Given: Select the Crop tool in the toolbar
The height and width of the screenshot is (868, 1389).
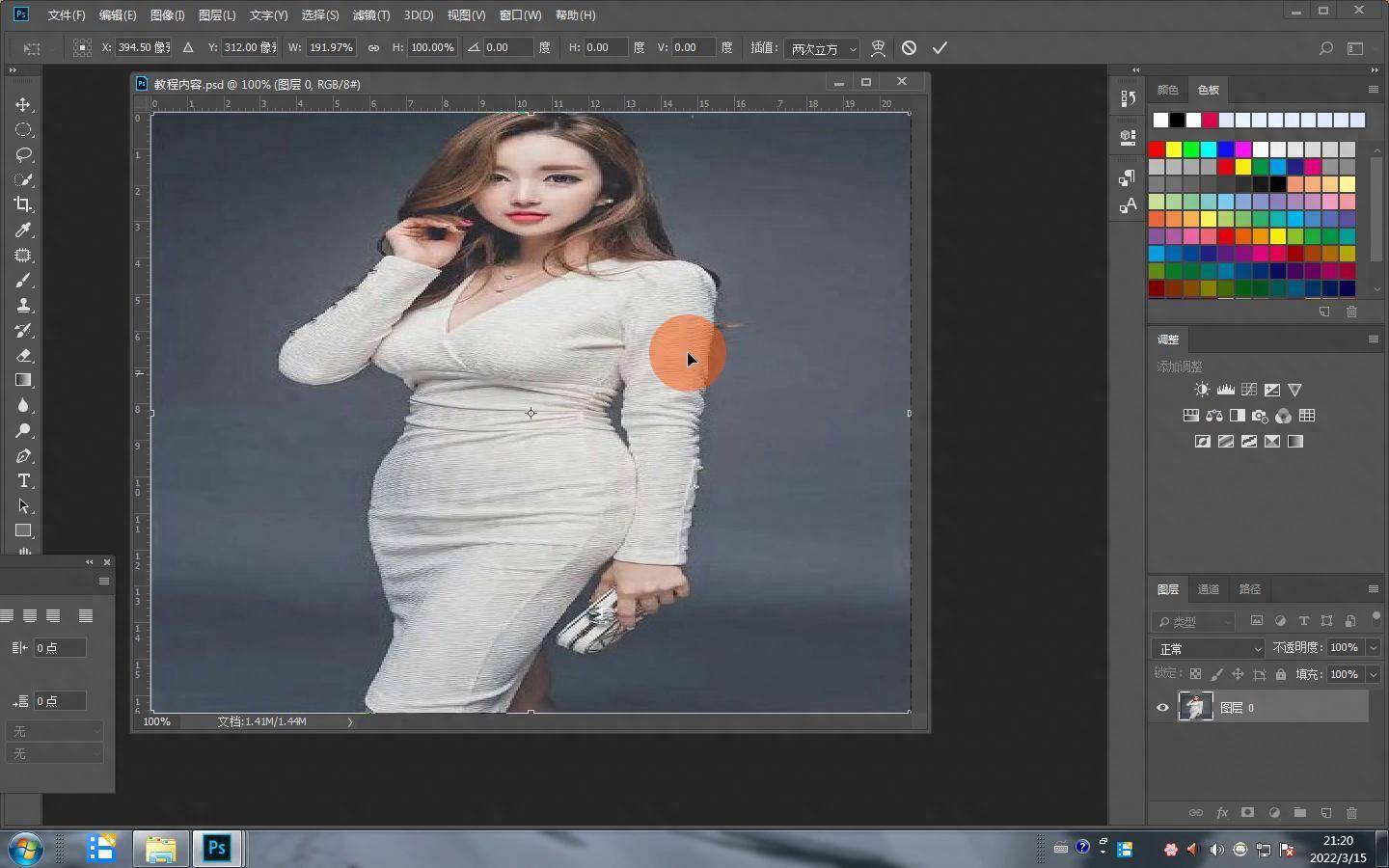Looking at the screenshot, I should pos(23,204).
